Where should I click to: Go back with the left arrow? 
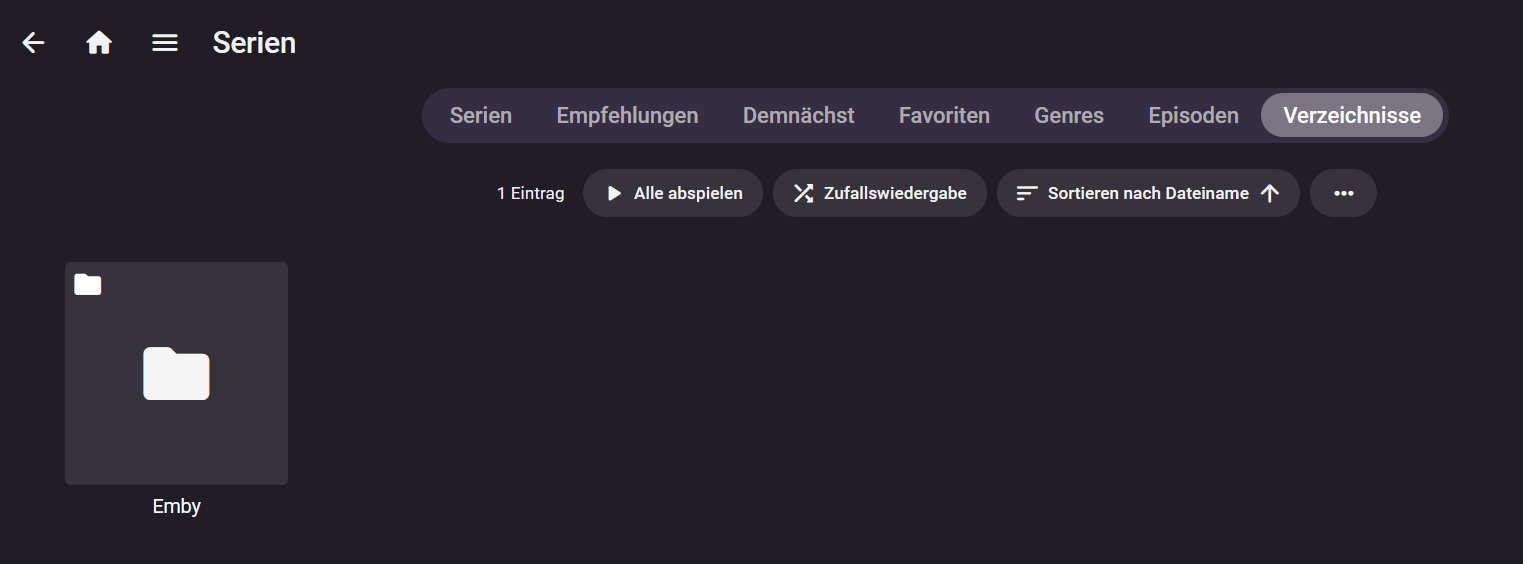click(34, 43)
